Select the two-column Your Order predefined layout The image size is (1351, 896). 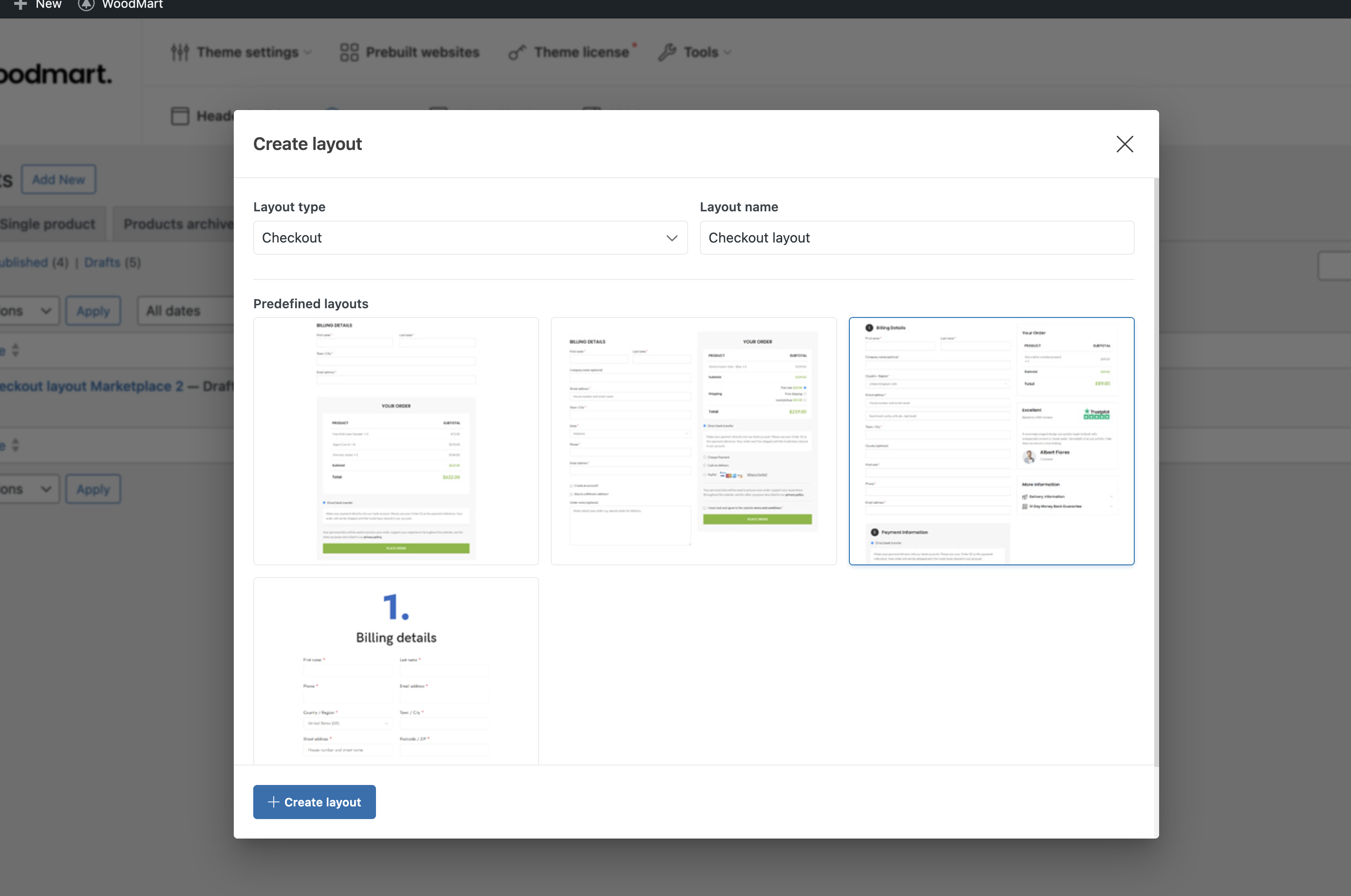point(693,441)
